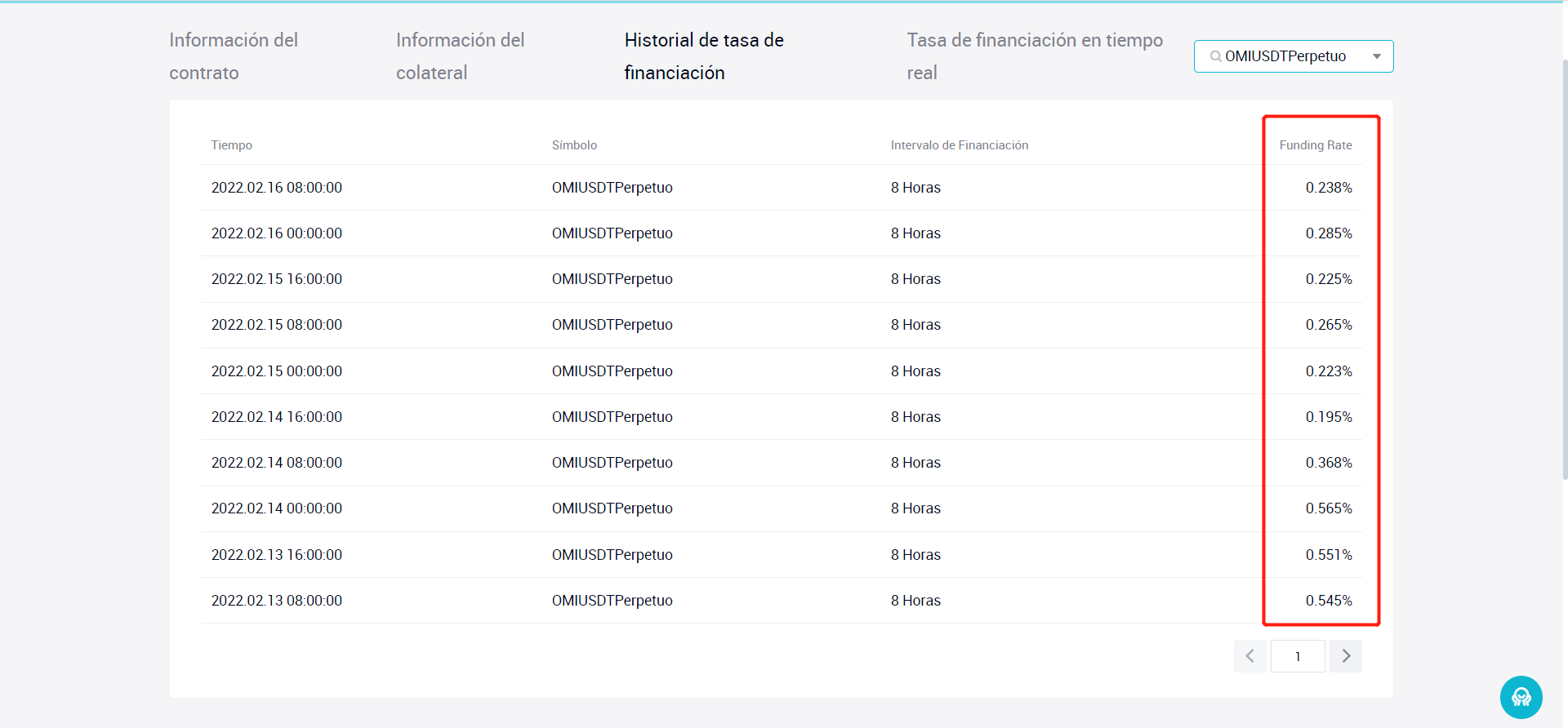This screenshot has height=728, width=1568.
Task: Click funding rate 0.225%
Action: click(x=1329, y=279)
